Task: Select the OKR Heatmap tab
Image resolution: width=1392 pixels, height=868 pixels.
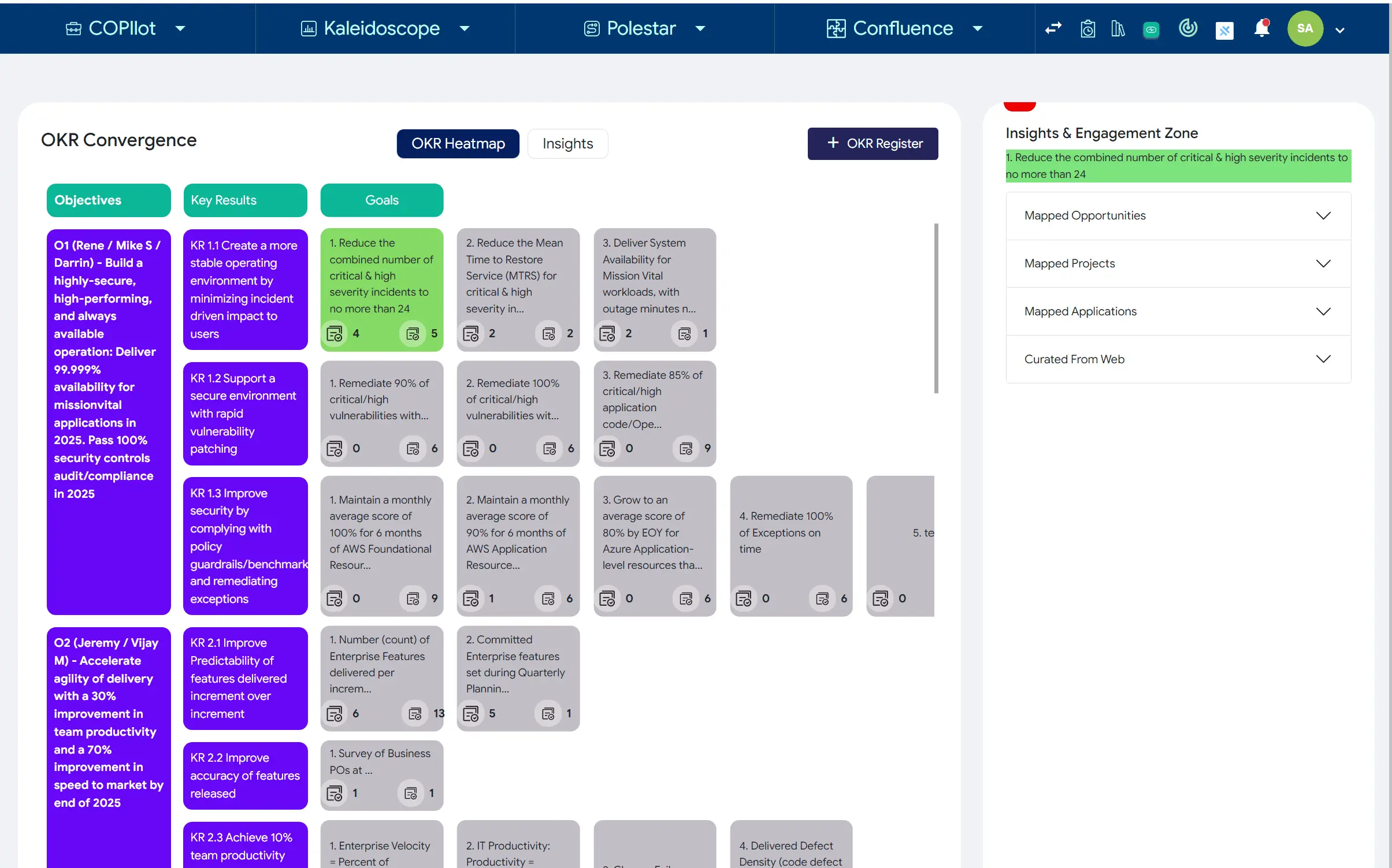Action: click(x=458, y=143)
